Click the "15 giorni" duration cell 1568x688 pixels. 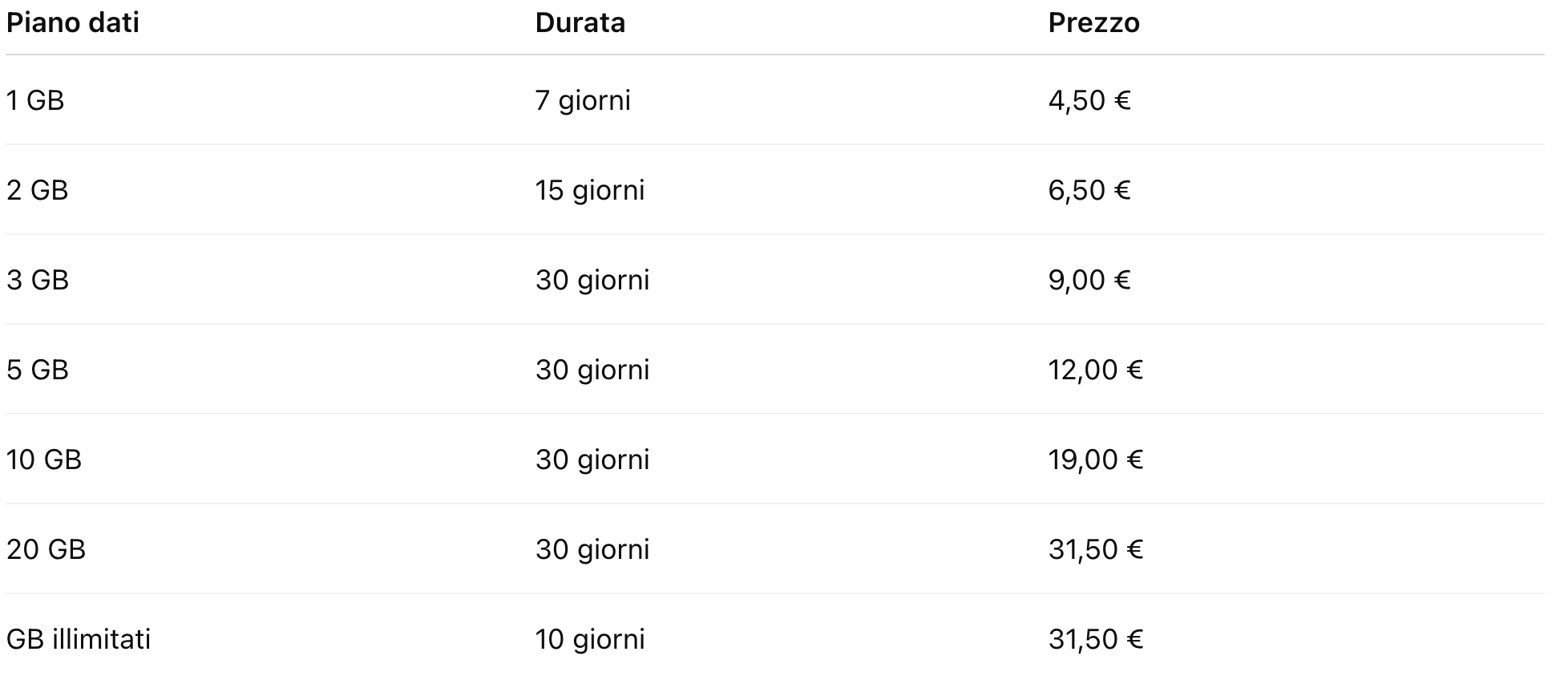tap(590, 190)
